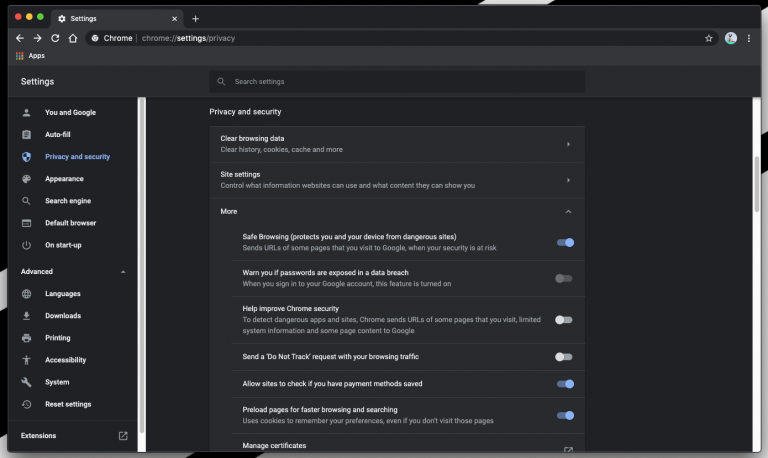Collapse the Advanced sidebar section
The image size is (768, 458).
tap(123, 272)
